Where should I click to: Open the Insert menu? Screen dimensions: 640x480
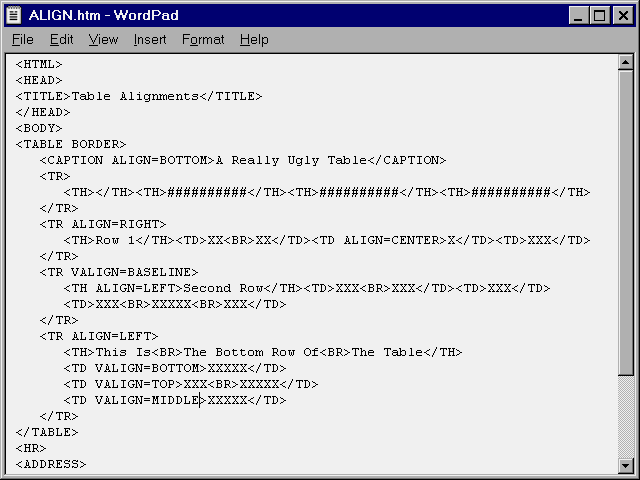pos(150,40)
